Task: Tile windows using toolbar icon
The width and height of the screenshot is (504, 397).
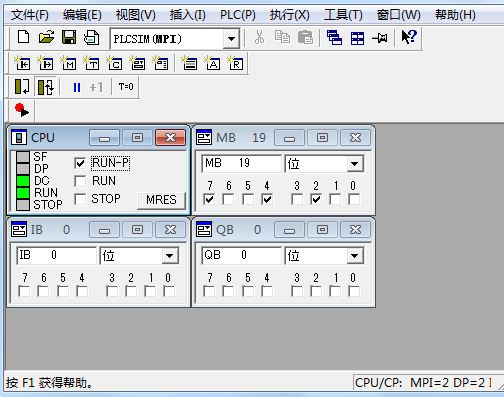Action: coord(357,38)
